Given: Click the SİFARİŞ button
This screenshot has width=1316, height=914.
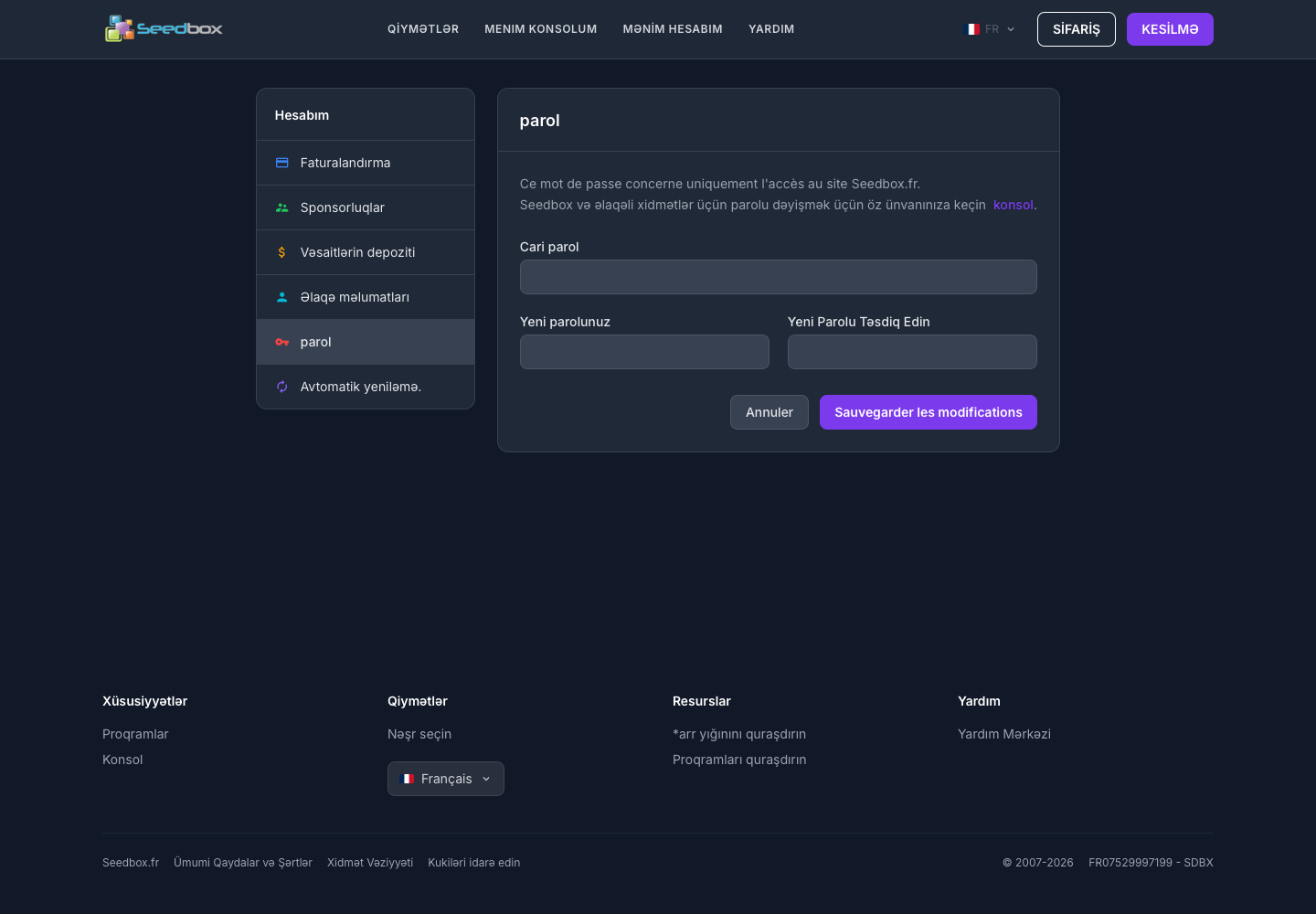Looking at the screenshot, I should tap(1077, 29).
